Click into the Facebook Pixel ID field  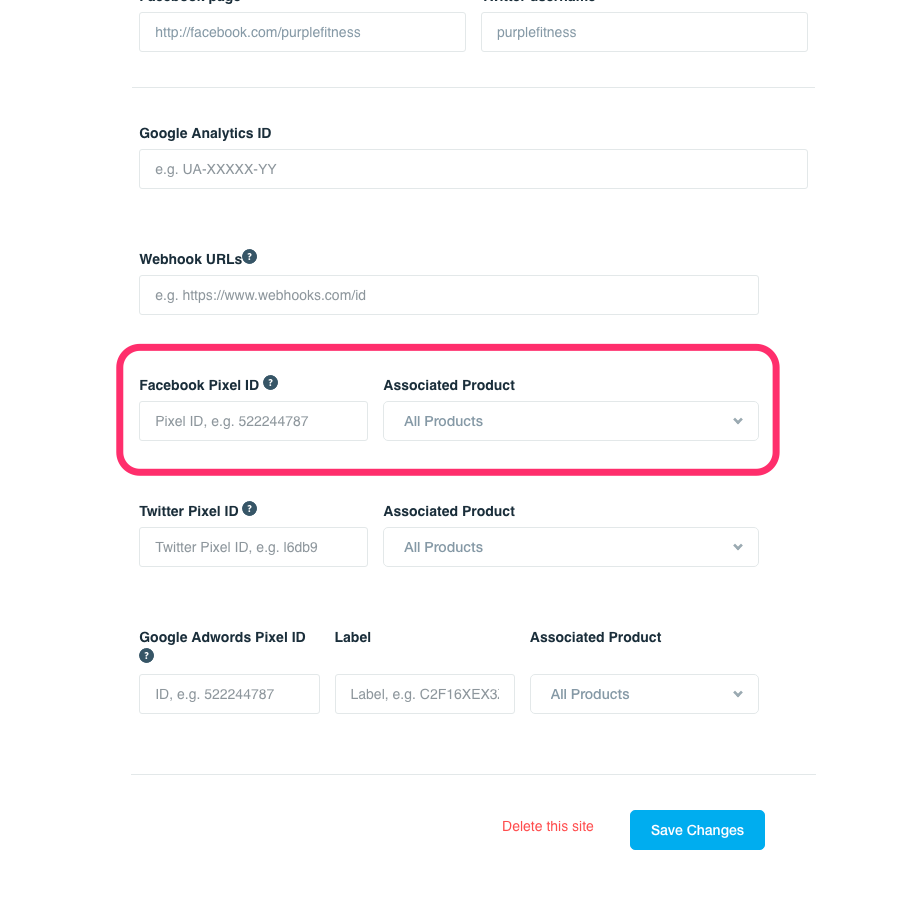253,421
